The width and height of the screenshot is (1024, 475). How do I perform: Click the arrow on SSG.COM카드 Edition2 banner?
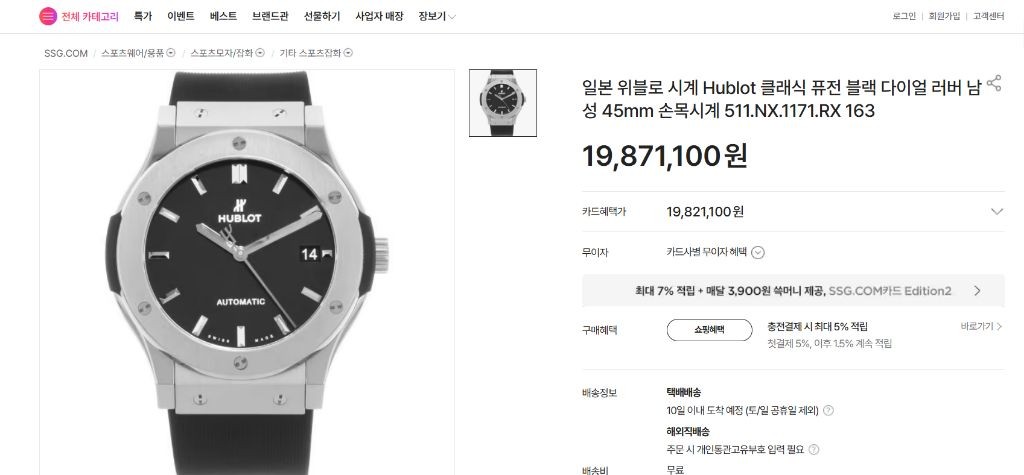[977, 291]
